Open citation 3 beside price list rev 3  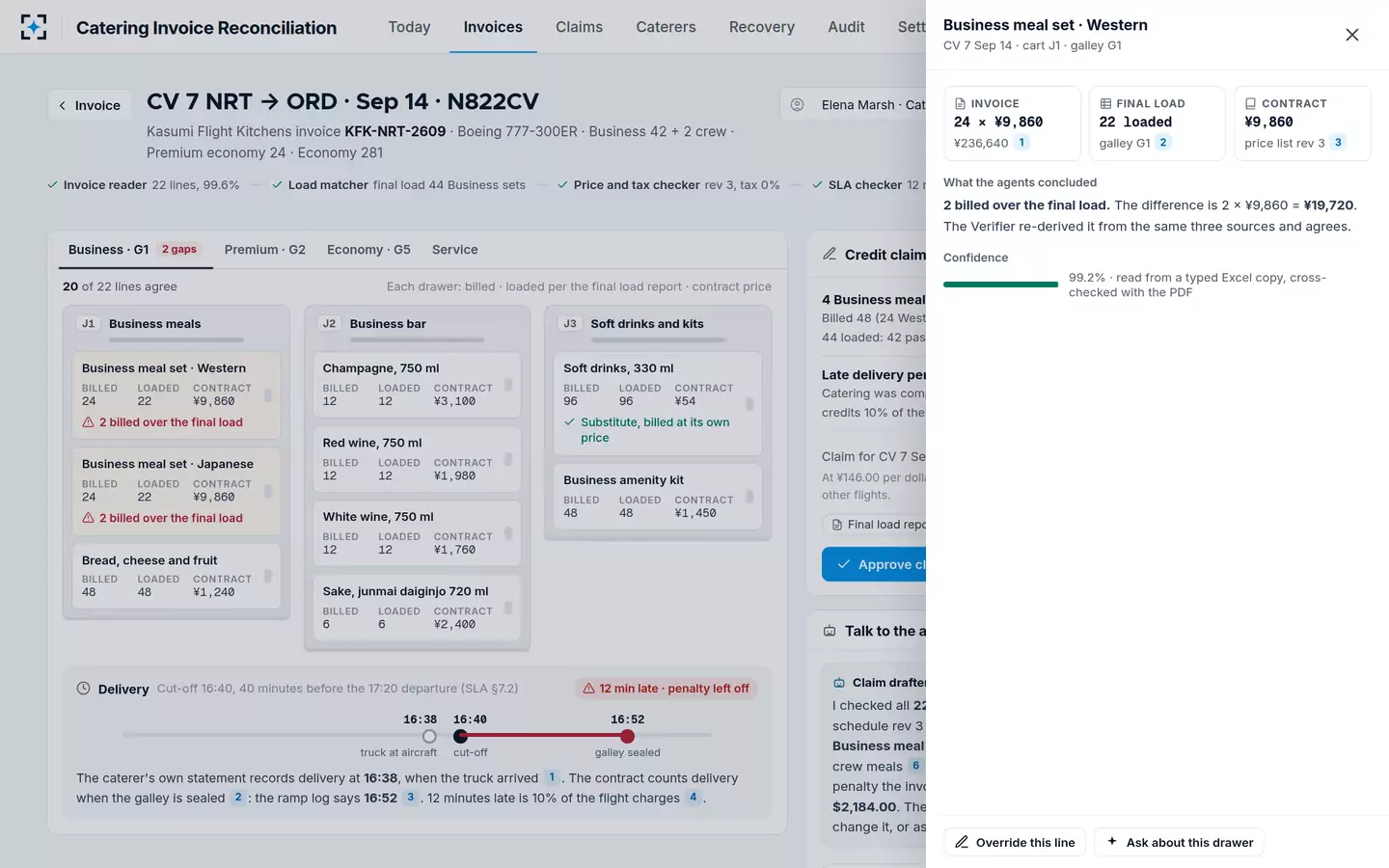(1338, 143)
